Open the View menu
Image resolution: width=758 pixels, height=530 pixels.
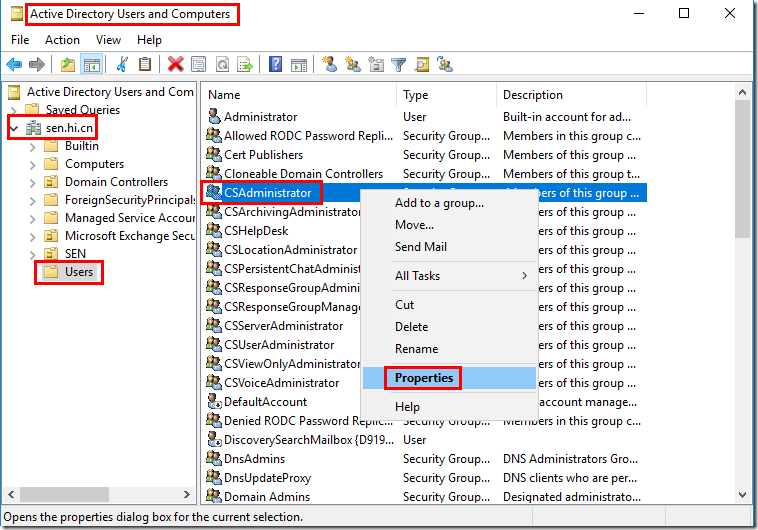108,40
